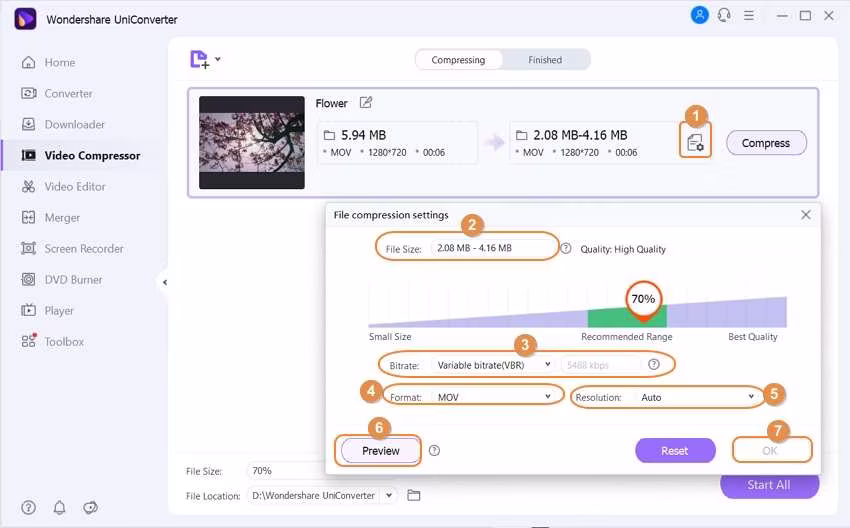Click the Start All button
Screen dimensions: 850x528
tap(769, 485)
